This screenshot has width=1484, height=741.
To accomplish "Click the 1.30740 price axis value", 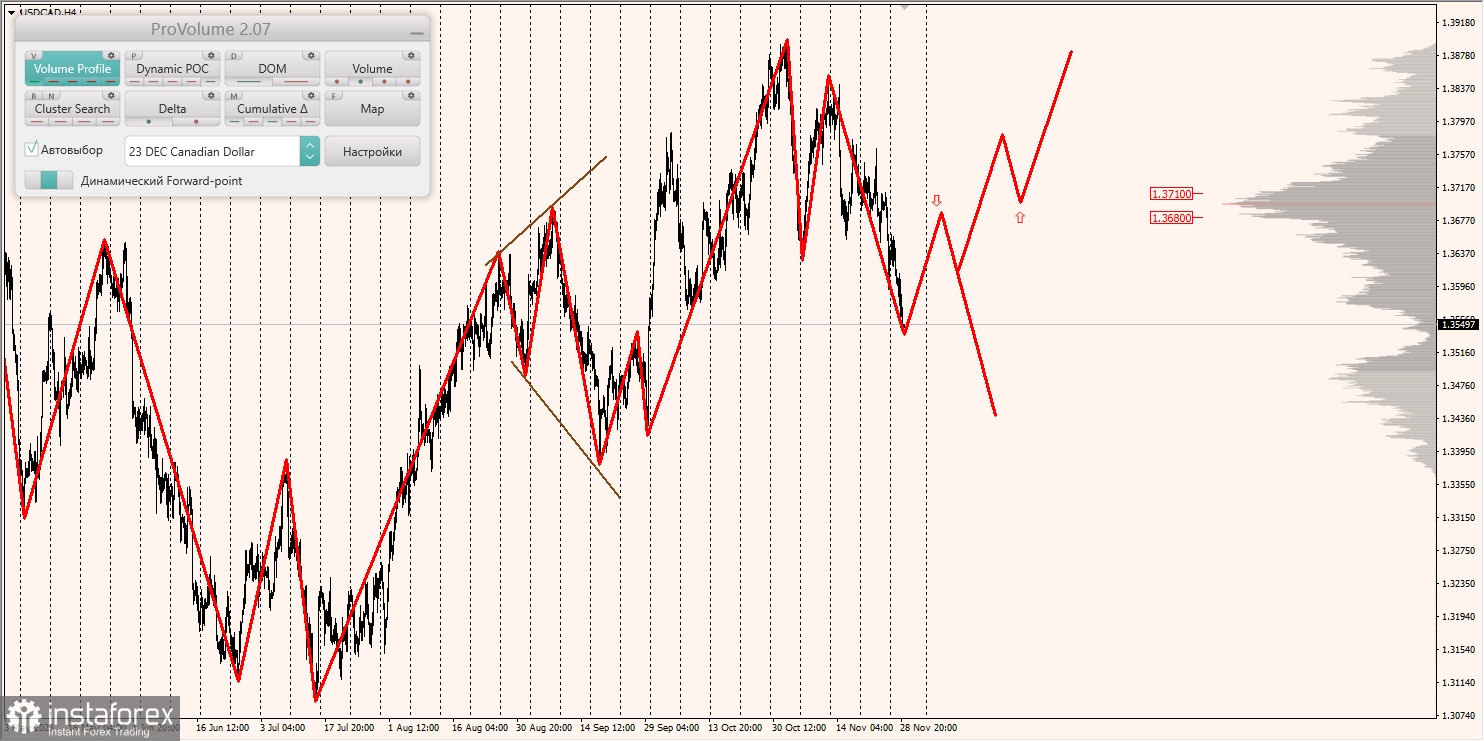I will [1460, 716].
